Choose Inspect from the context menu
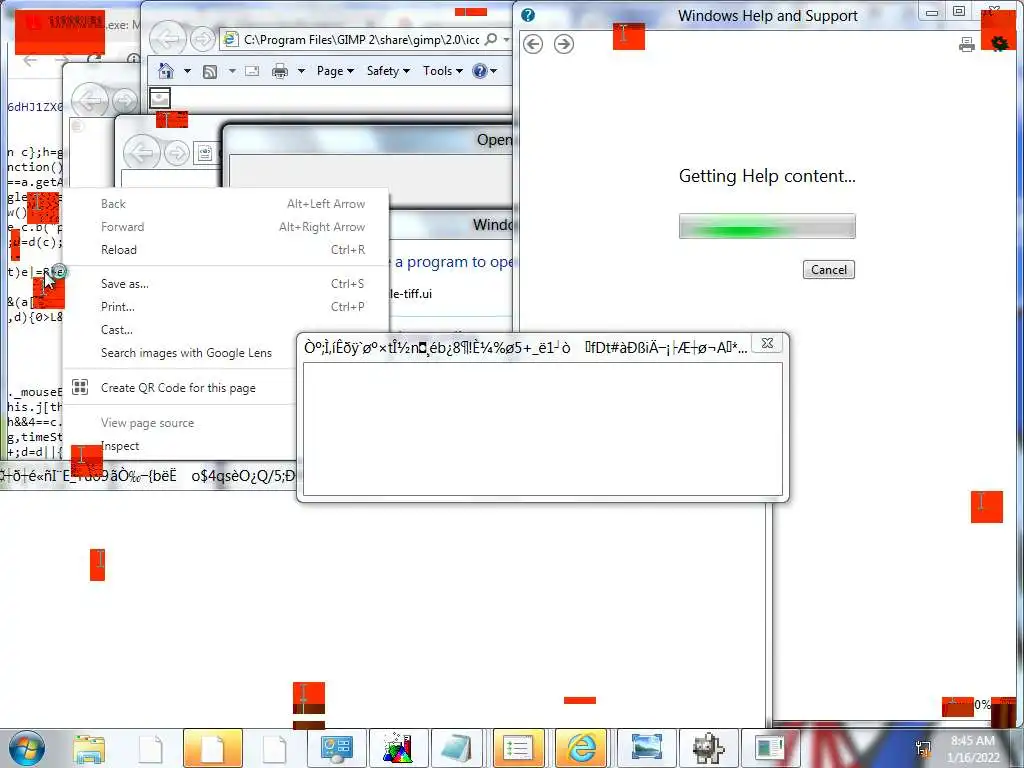Screen dimensions: 1024x768 pyautogui.click(x=181, y=445)
